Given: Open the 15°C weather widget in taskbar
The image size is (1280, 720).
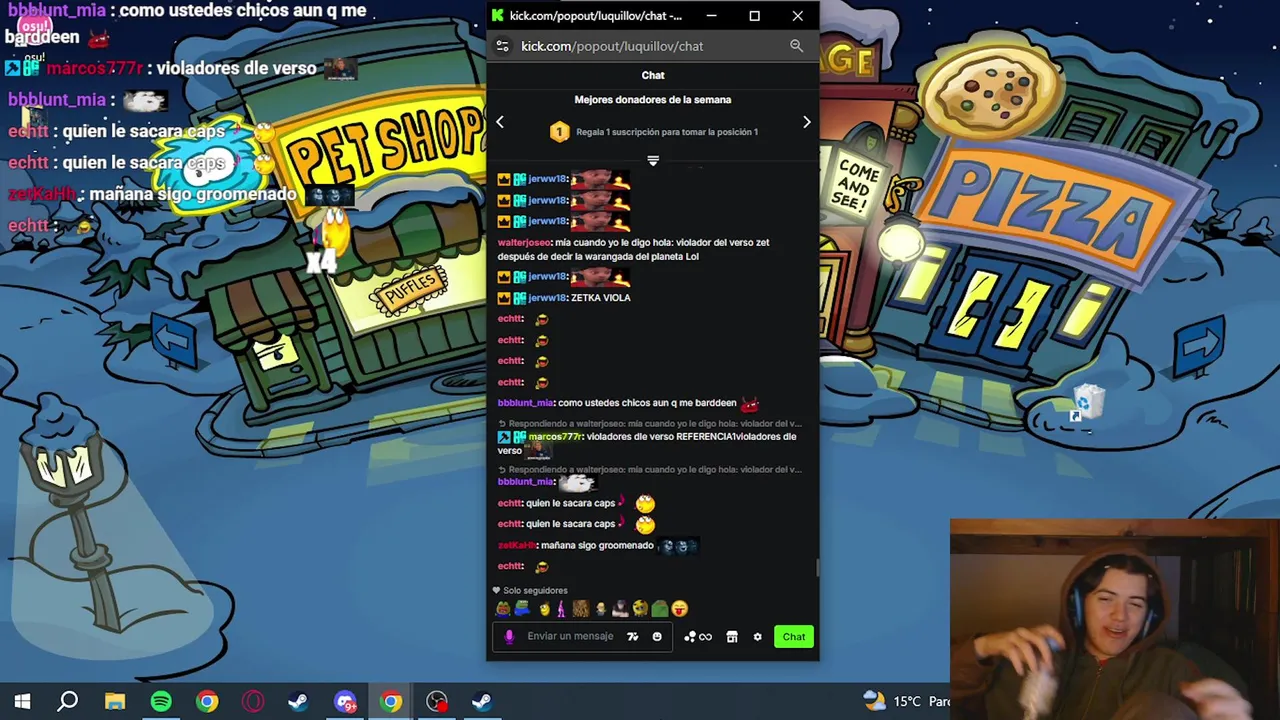Looking at the screenshot, I should 906,702.
